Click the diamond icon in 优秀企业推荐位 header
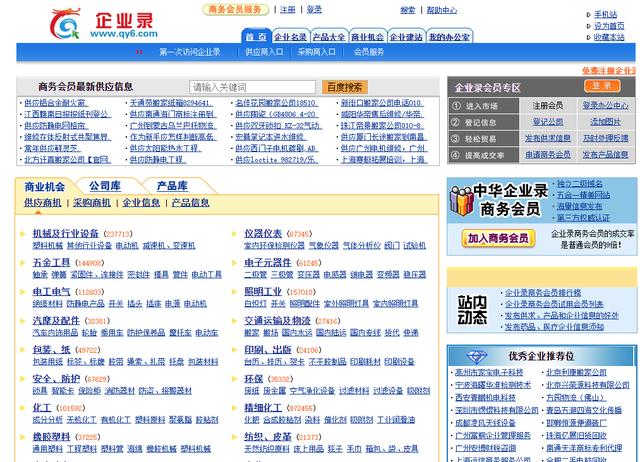This screenshot has height=462, width=640. [477, 357]
